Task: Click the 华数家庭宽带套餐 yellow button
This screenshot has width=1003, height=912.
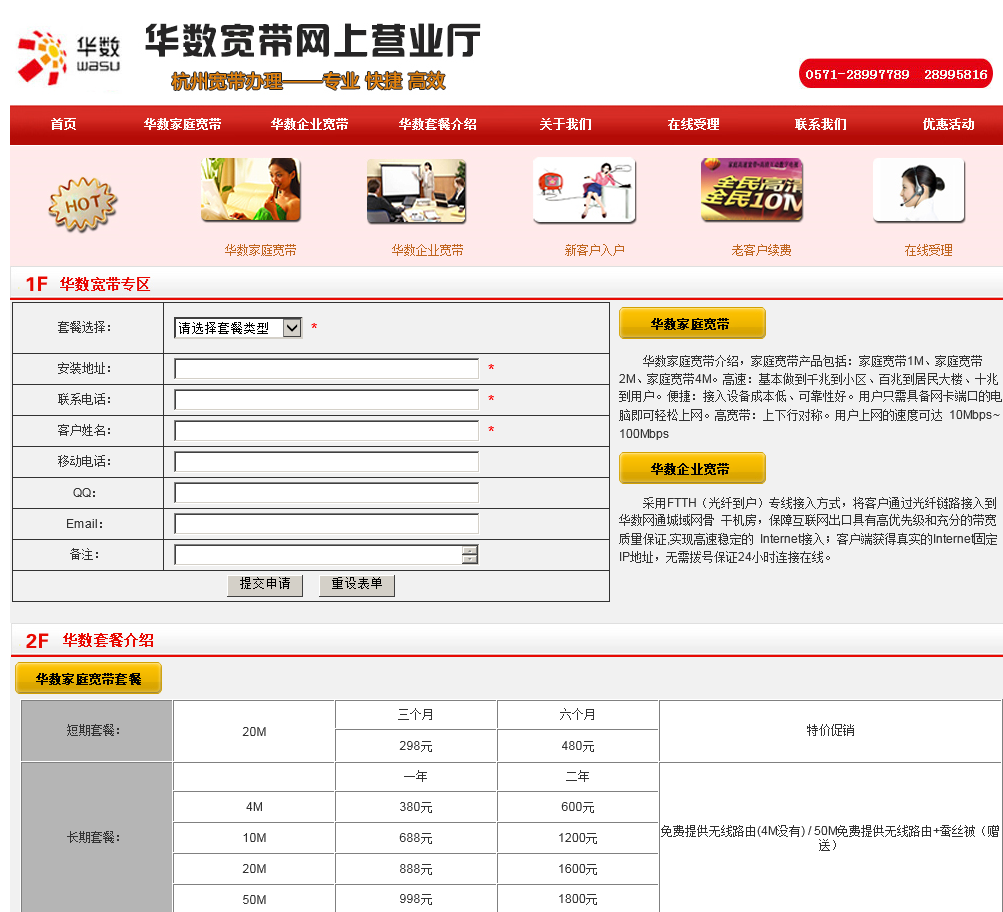Action: 88,678
